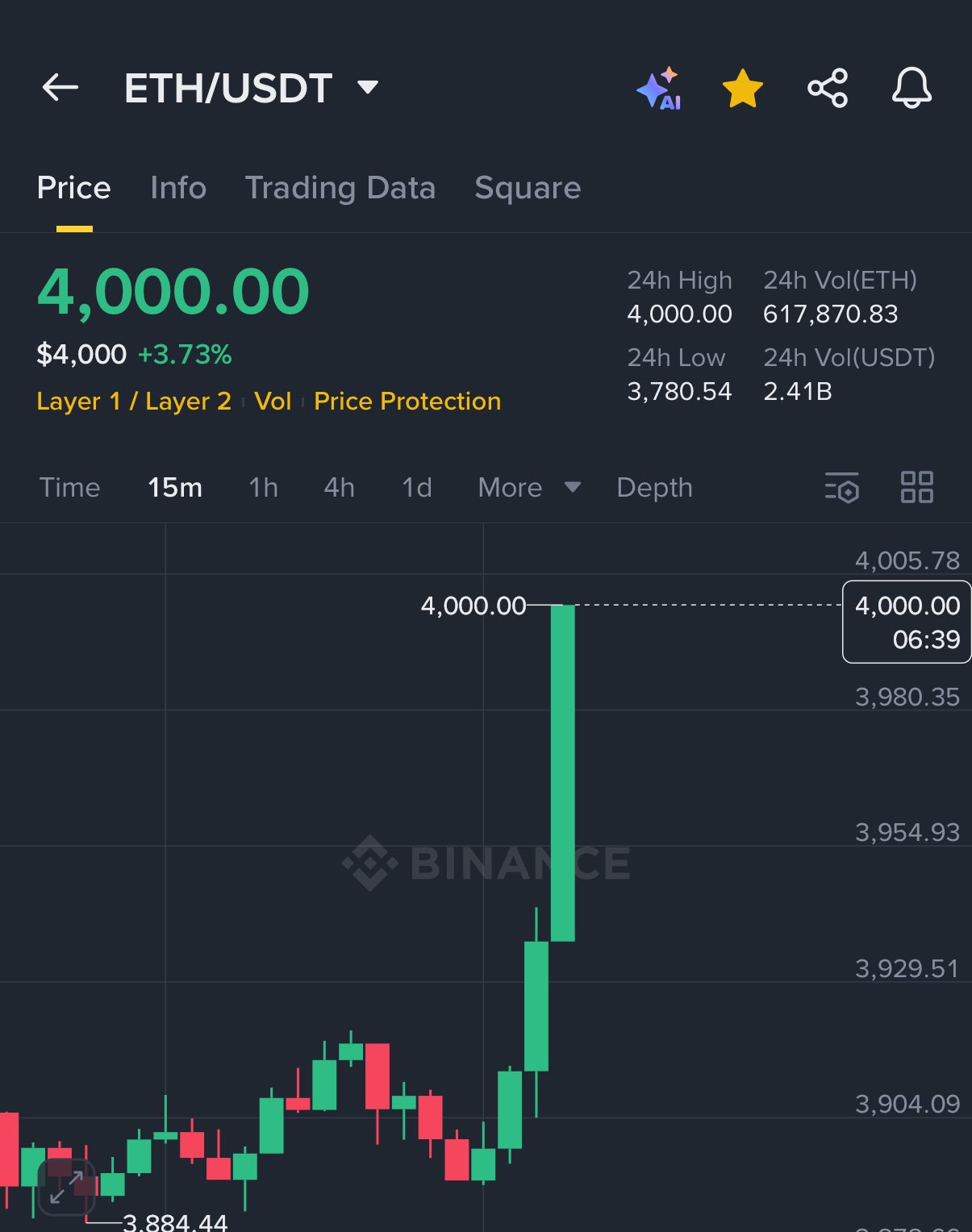Select the 4h chart interval
This screenshot has width=972, height=1232.
(339, 487)
